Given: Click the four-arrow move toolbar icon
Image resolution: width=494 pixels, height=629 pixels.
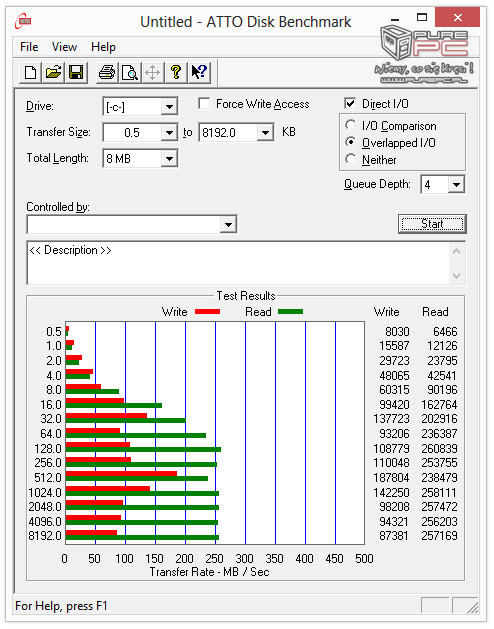Looking at the screenshot, I should (152, 73).
